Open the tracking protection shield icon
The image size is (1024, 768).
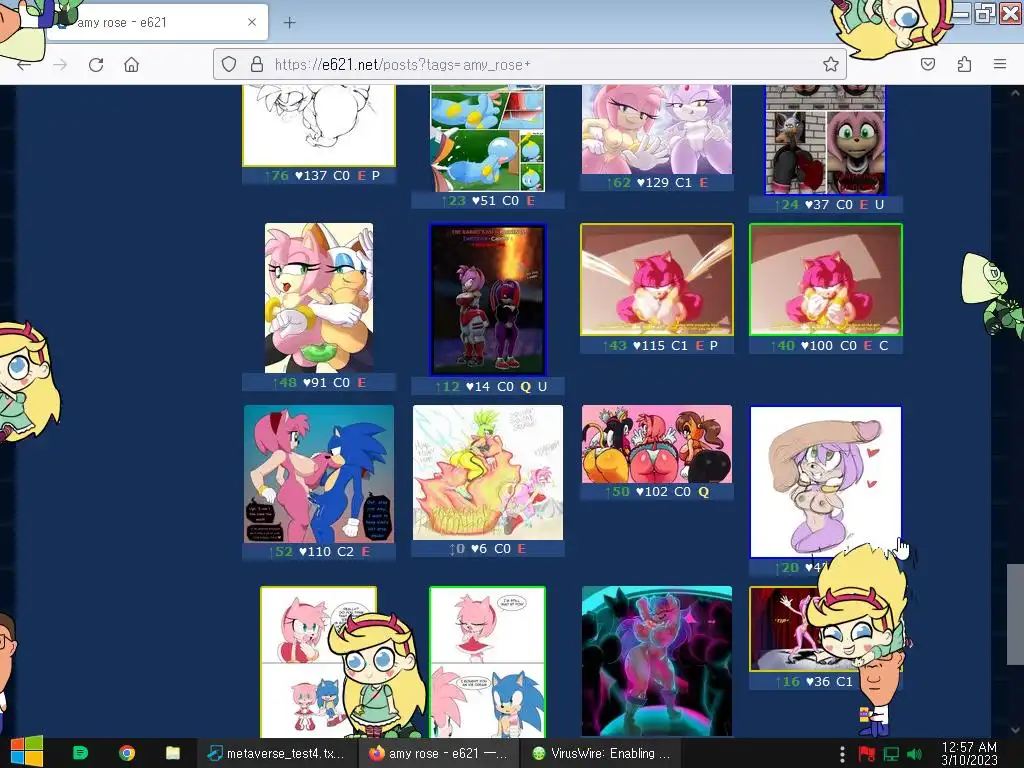point(229,64)
